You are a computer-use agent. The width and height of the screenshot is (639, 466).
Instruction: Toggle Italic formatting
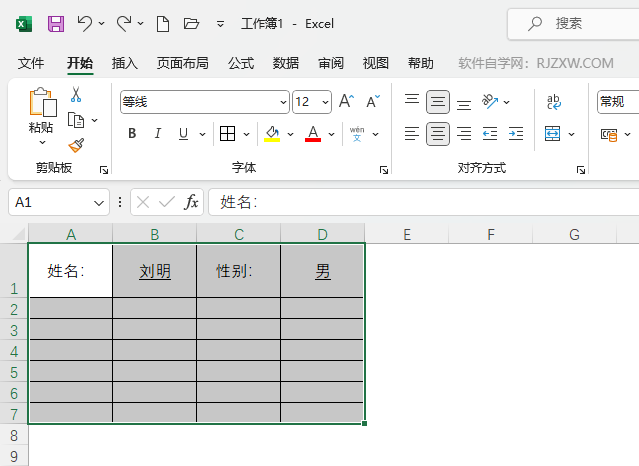(x=158, y=133)
